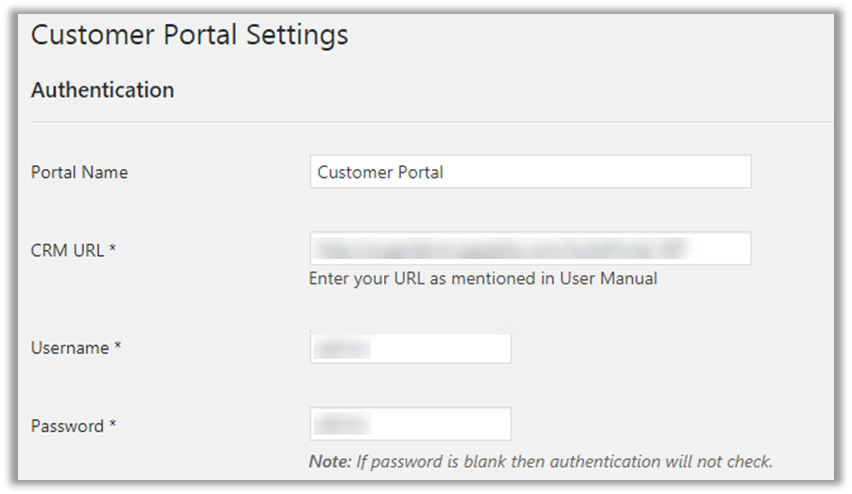
Task: Click the Portal Name label
Action: click(x=79, y=172)
